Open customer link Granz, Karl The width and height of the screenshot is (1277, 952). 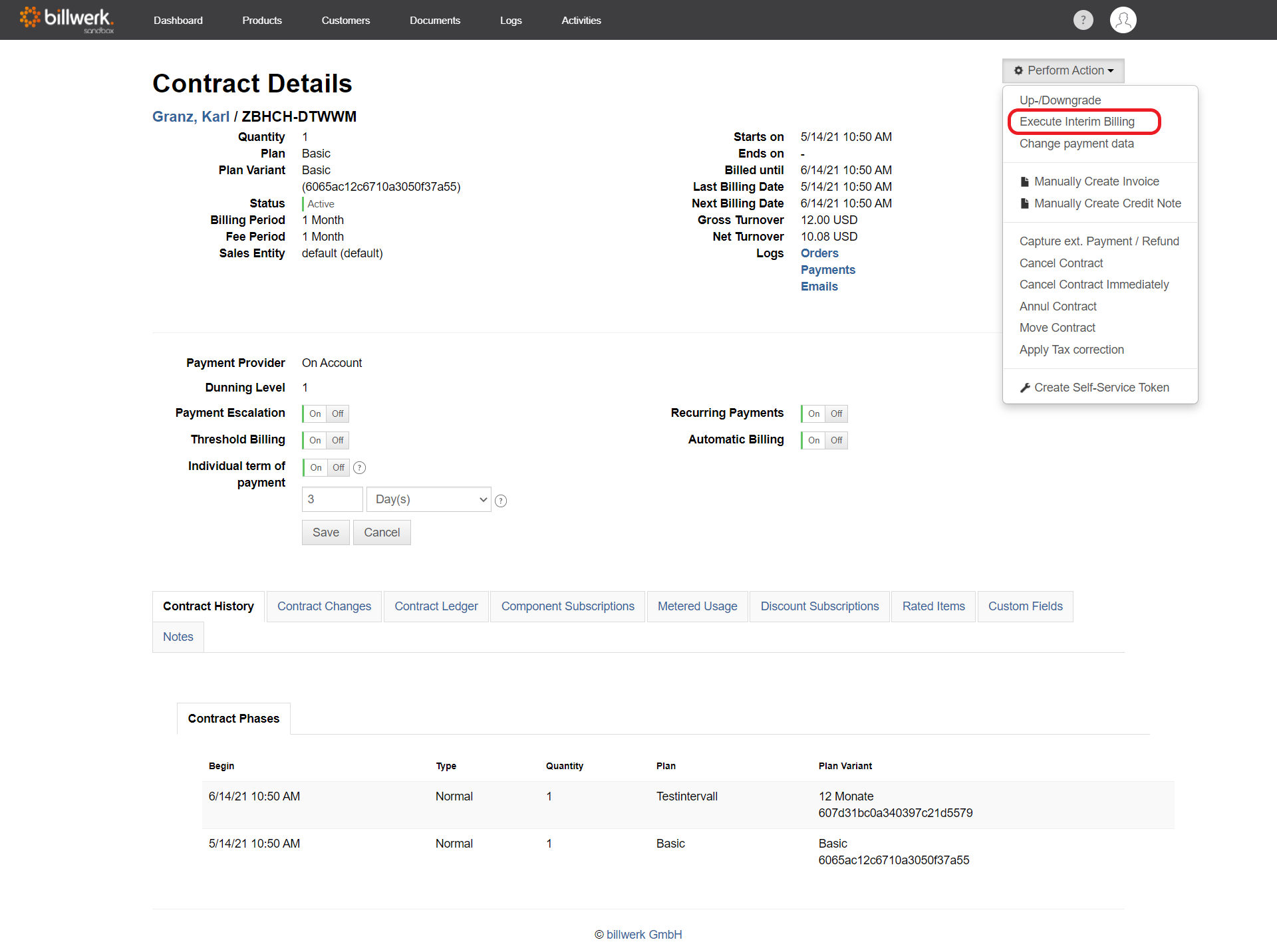[x=191, y=117]
